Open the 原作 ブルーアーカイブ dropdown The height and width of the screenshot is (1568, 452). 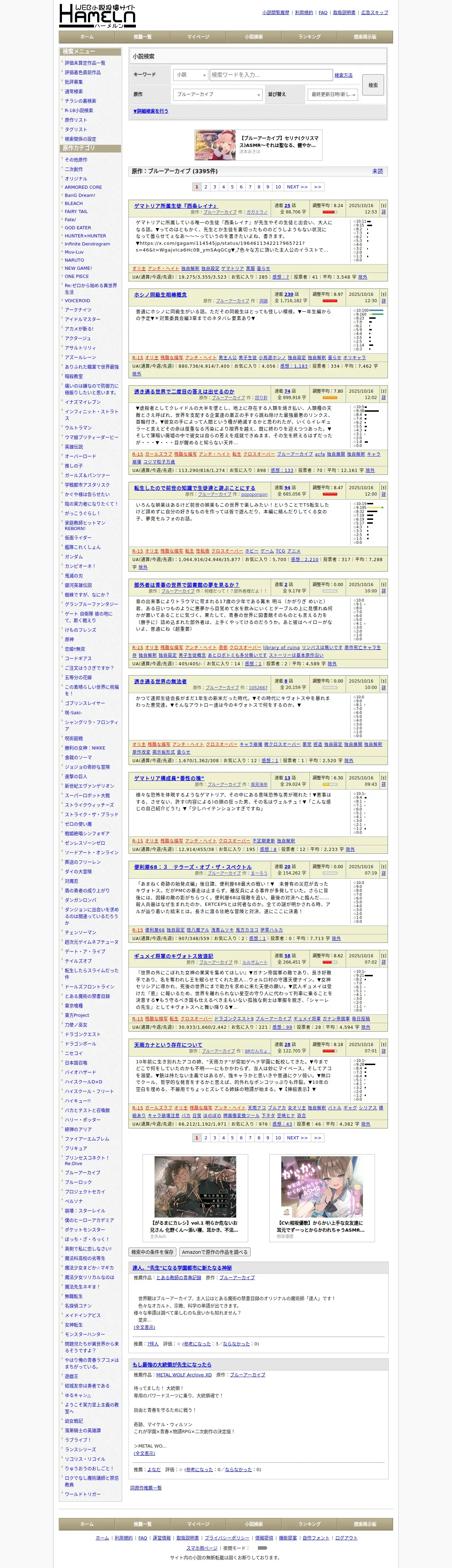click(x=218, y=94)
